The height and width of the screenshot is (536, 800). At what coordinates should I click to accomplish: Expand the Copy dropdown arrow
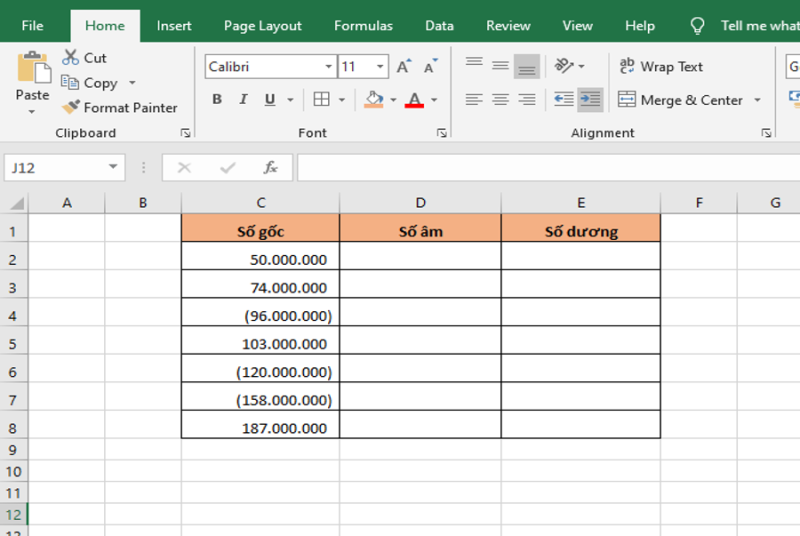(132, 82)
